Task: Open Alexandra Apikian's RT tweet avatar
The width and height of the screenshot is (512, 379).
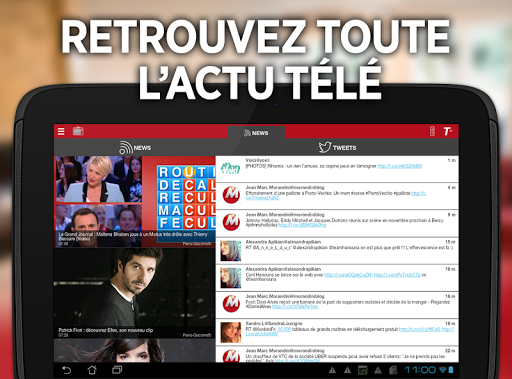Action: pos(230,251)
